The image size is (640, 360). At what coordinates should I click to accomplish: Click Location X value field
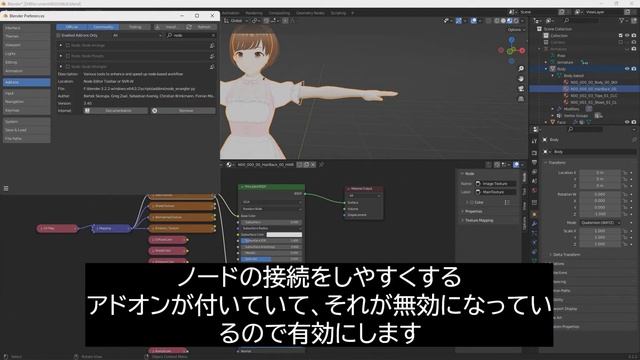(600, 173)
